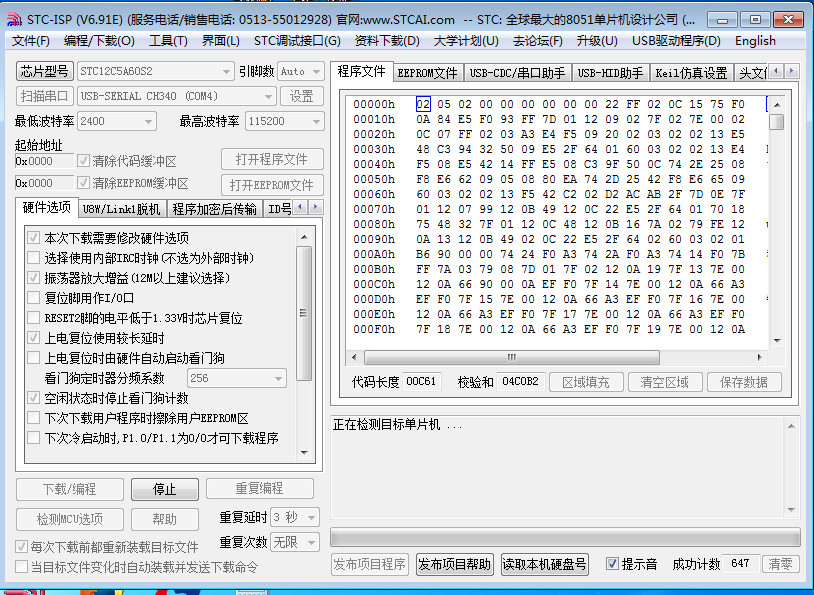Screen dimensions: 814x595
Task: Enable 复位脚用作I/O口 checkbox
Action: tap(34, 298)
